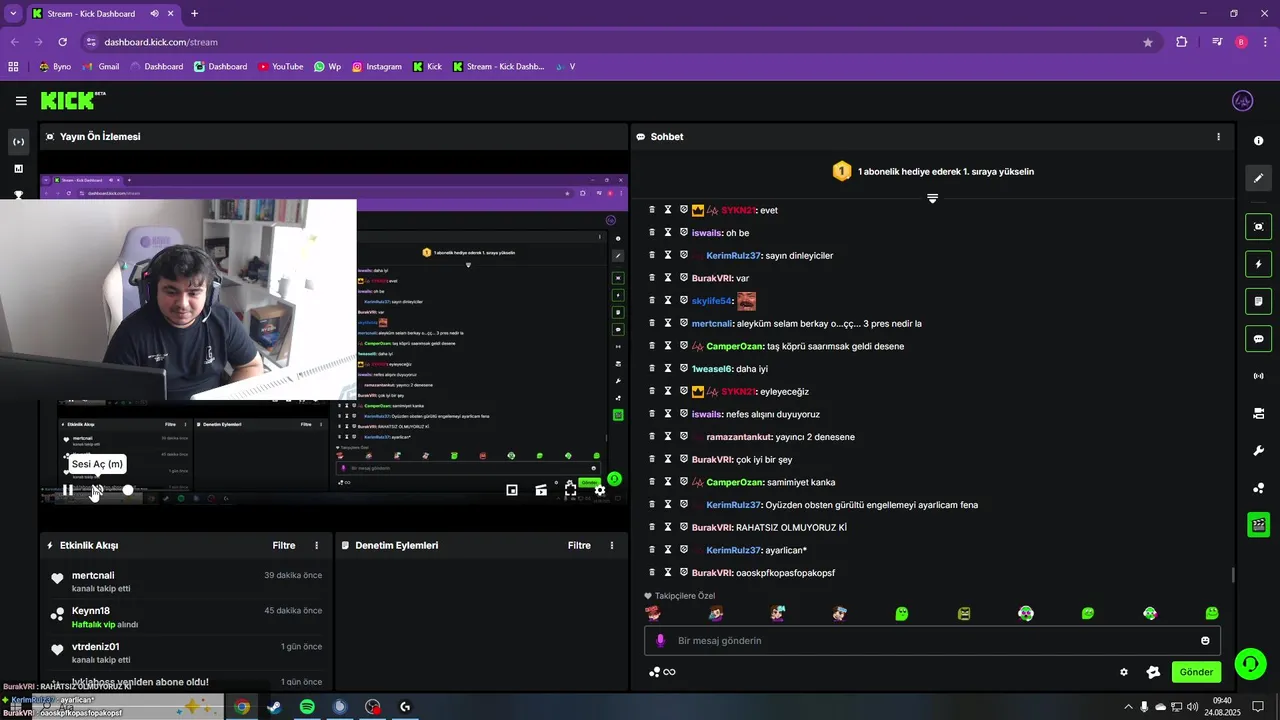Click the Kick logo
1280x720 pixels.
click(72, 100)
